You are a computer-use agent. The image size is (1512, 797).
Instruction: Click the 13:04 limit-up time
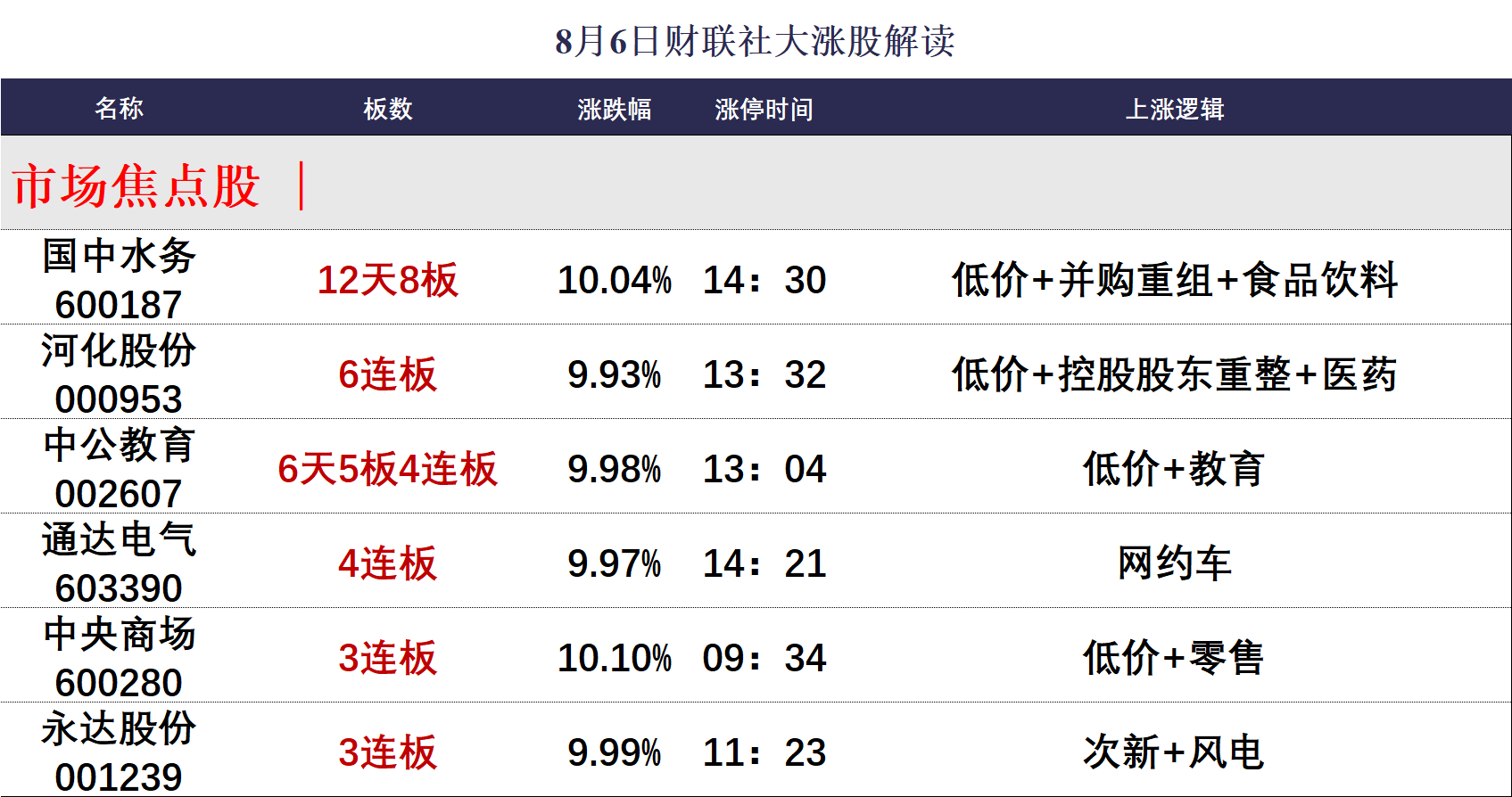pos(764,469)
